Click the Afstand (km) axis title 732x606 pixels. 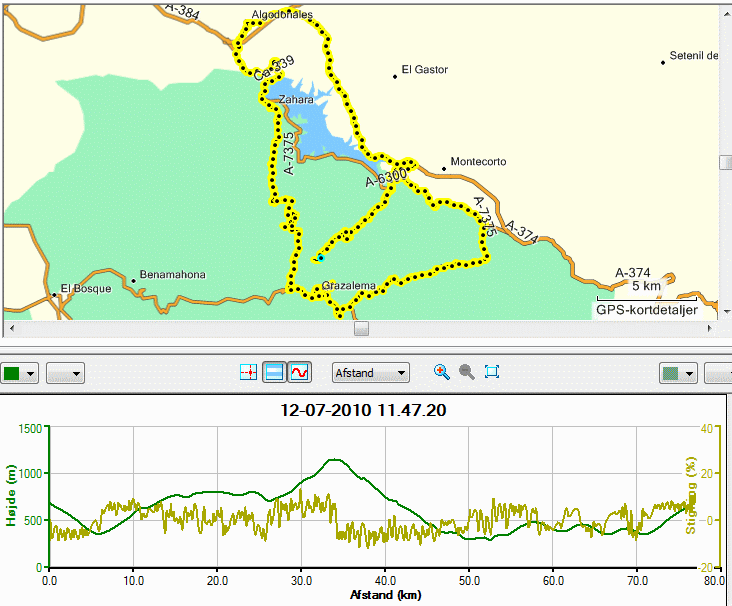coord(386,595)
